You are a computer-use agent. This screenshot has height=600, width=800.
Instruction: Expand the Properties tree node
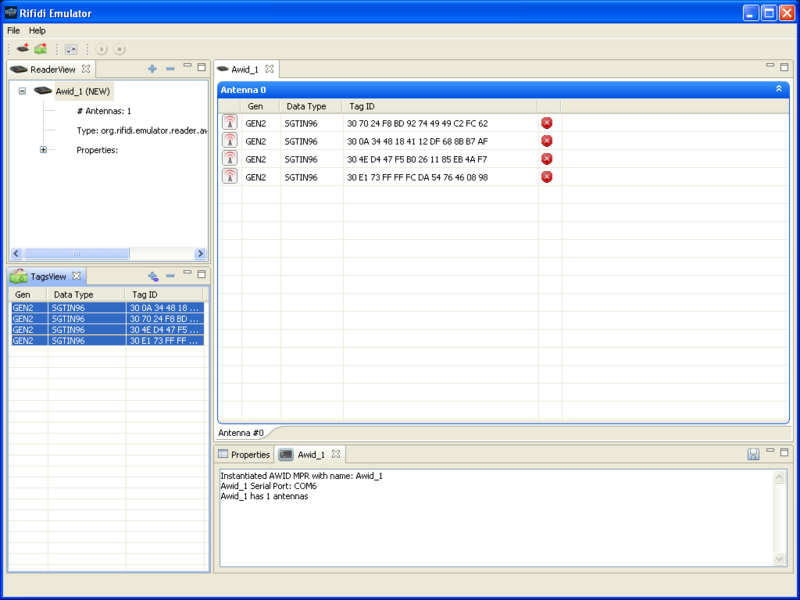(x=43, y=150)
